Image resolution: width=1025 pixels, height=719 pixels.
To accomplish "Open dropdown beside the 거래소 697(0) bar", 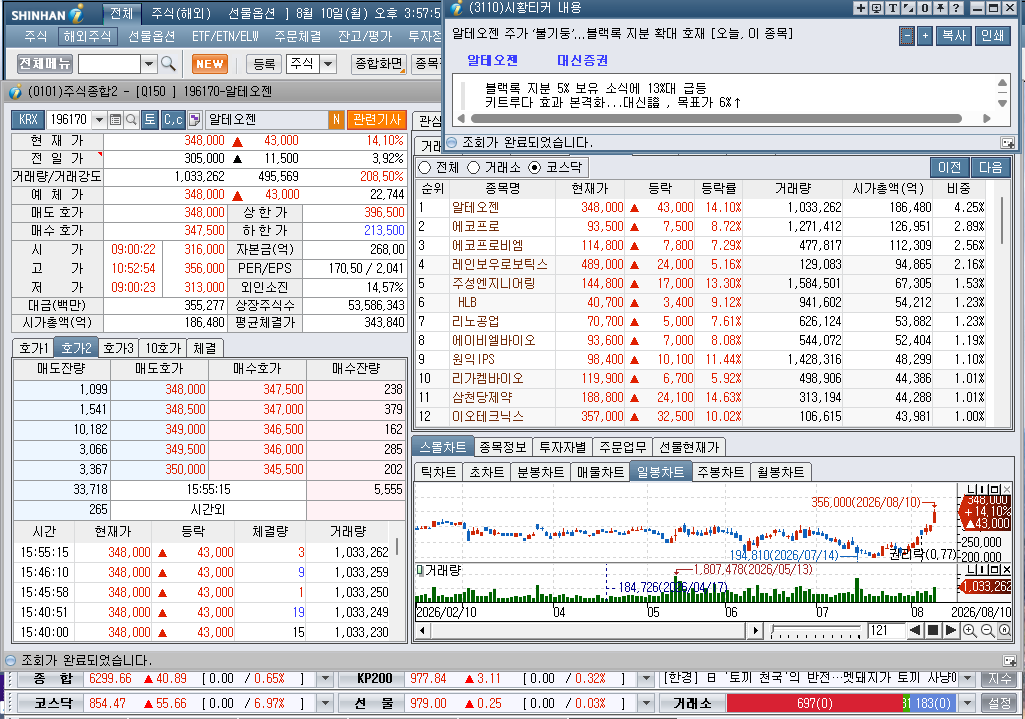I will point(967,703).
